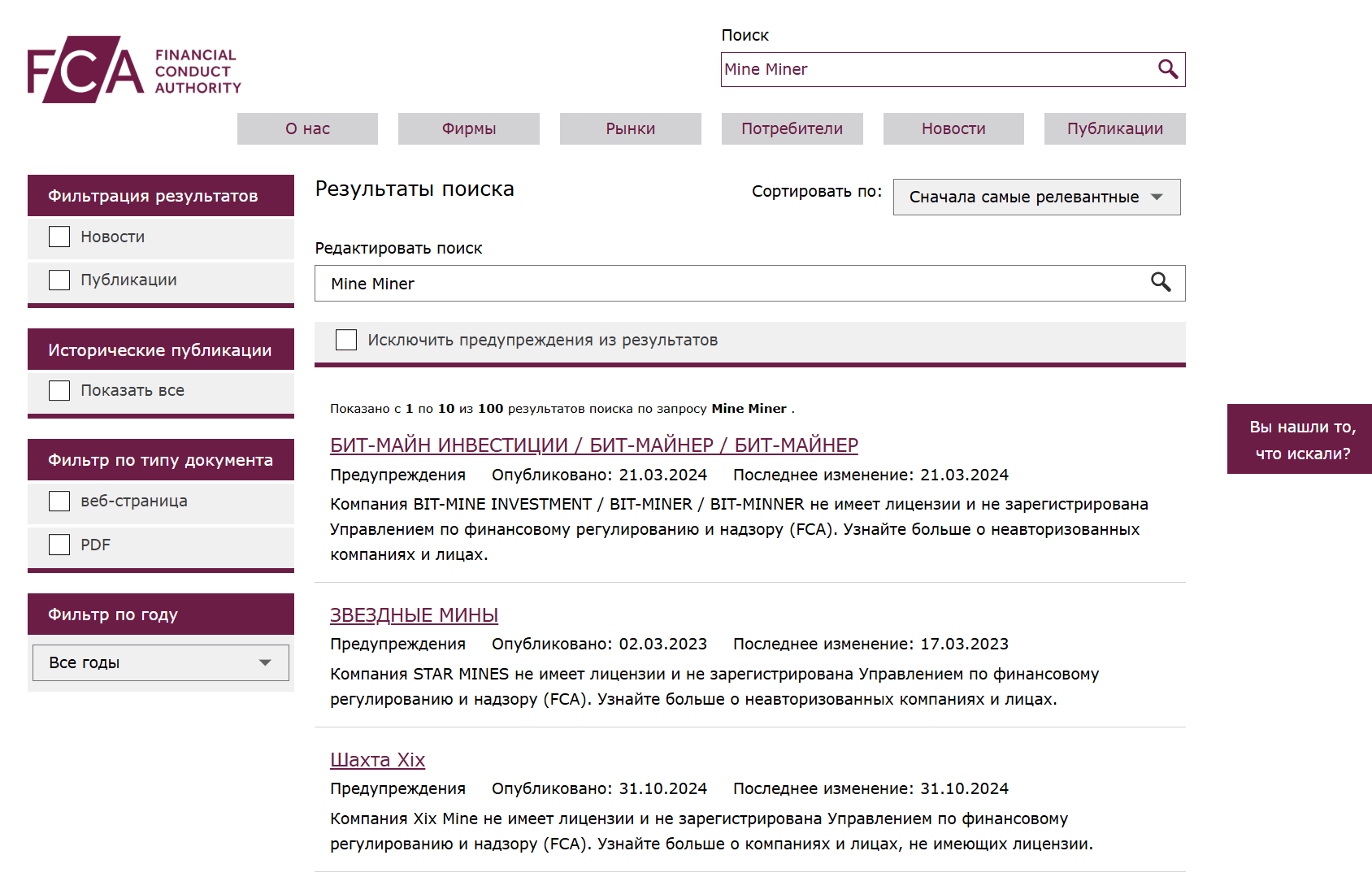Open the Фирмы menu item

[468, 128]
